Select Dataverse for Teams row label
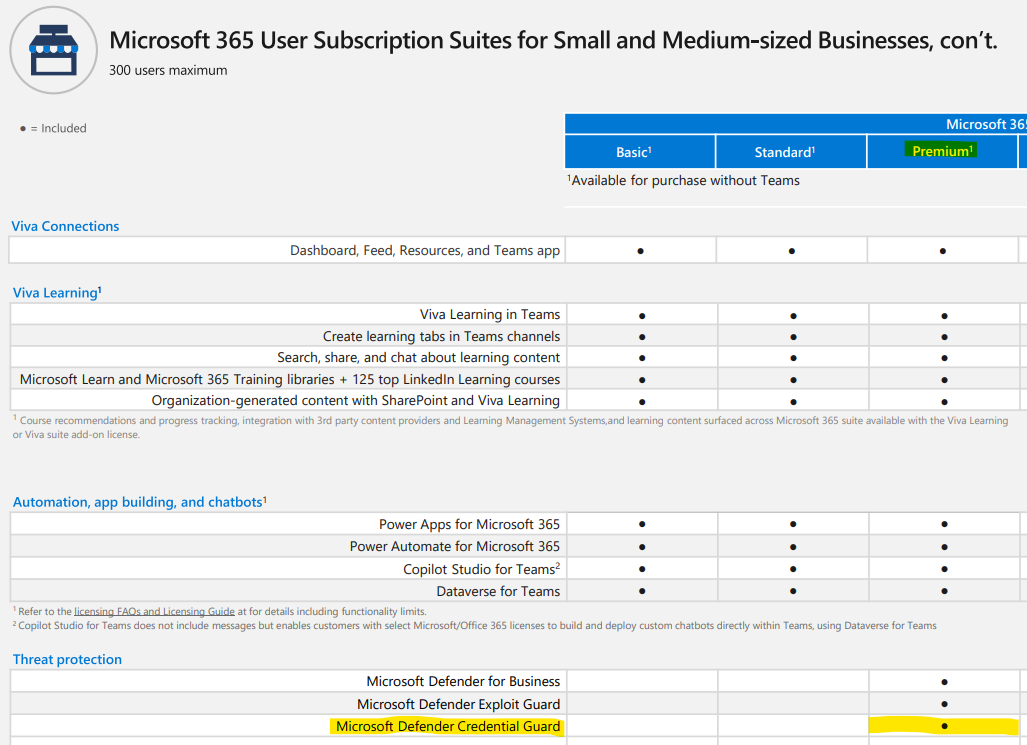This screenshot has width=1027, height=745. pyautogui.click(x=498, y=591)
